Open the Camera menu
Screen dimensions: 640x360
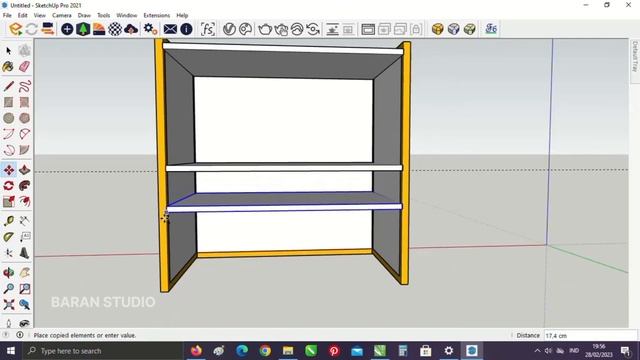(62, 15)
